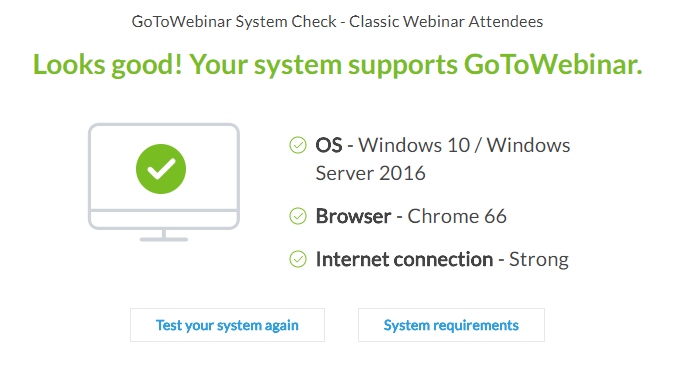
Task: Click the Test your system again button
Action: coord(228,325)
